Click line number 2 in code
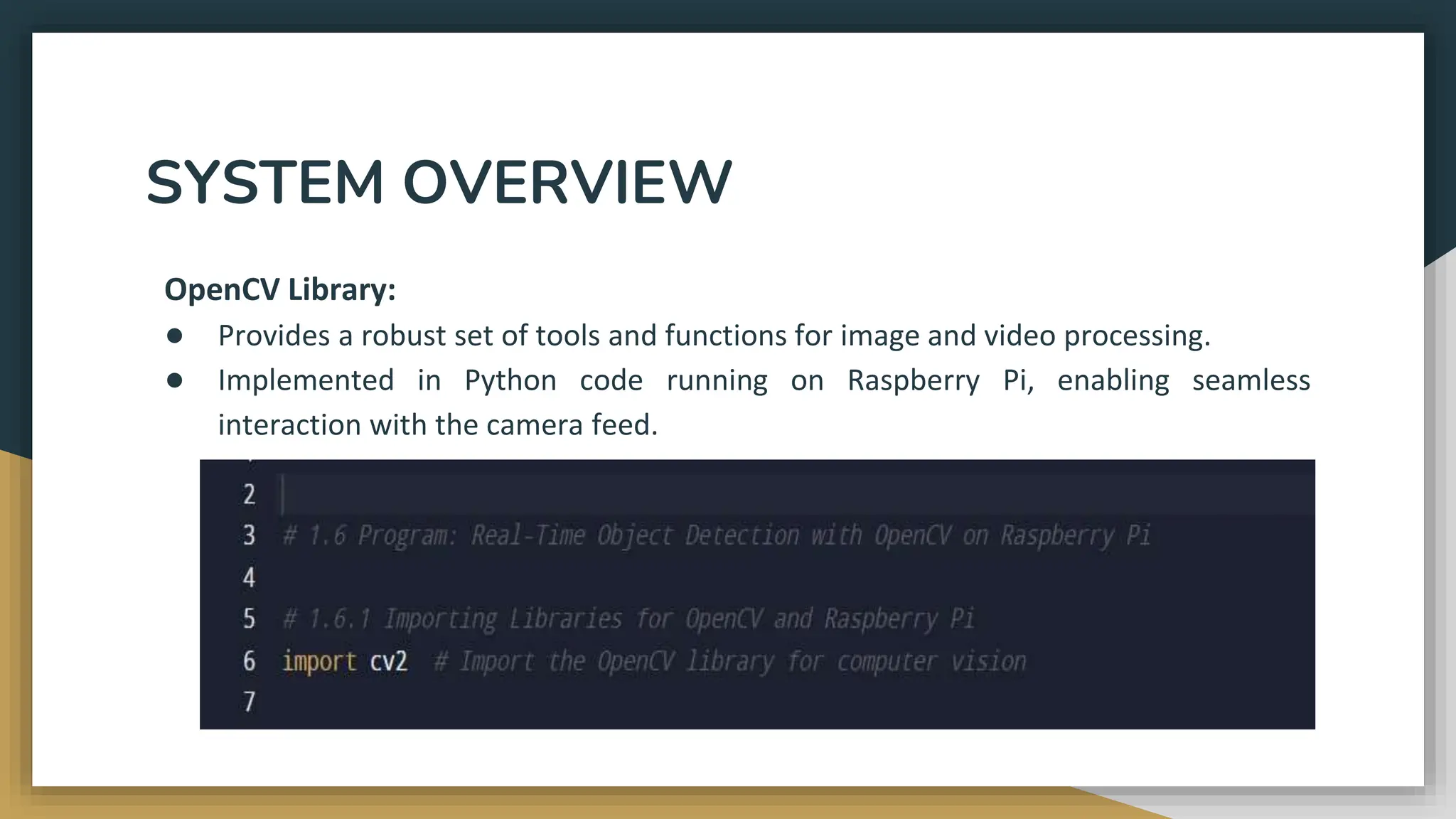 [x=249, y=494]
